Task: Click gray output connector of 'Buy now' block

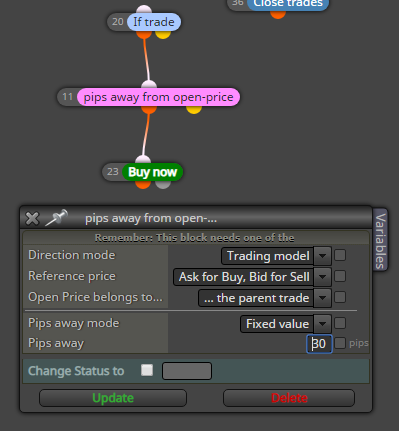Action: point(163,184)
